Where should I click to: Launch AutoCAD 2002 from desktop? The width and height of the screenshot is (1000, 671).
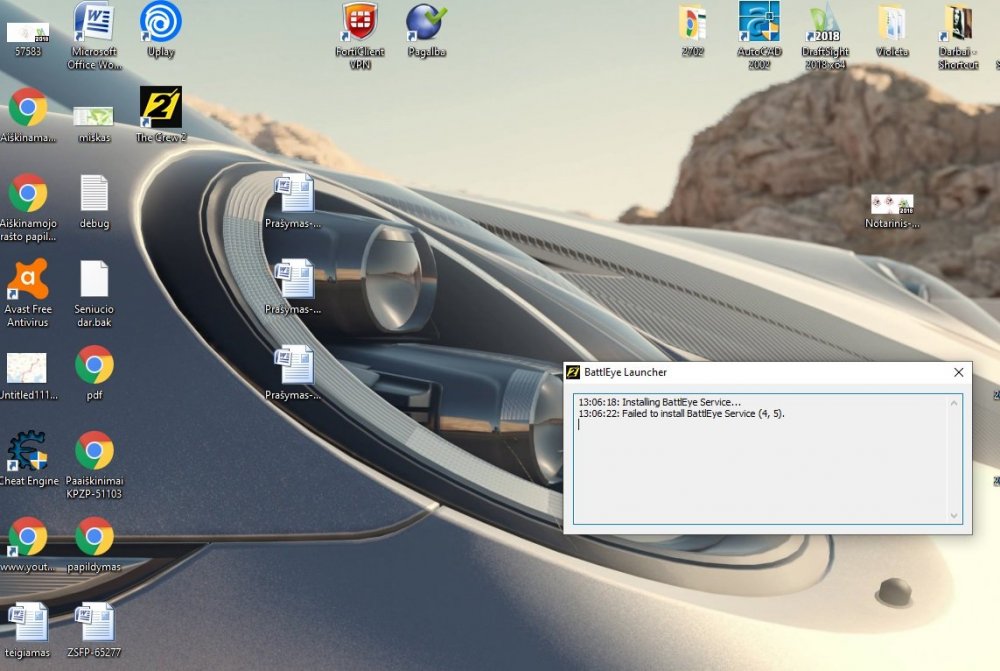[759, 22]
